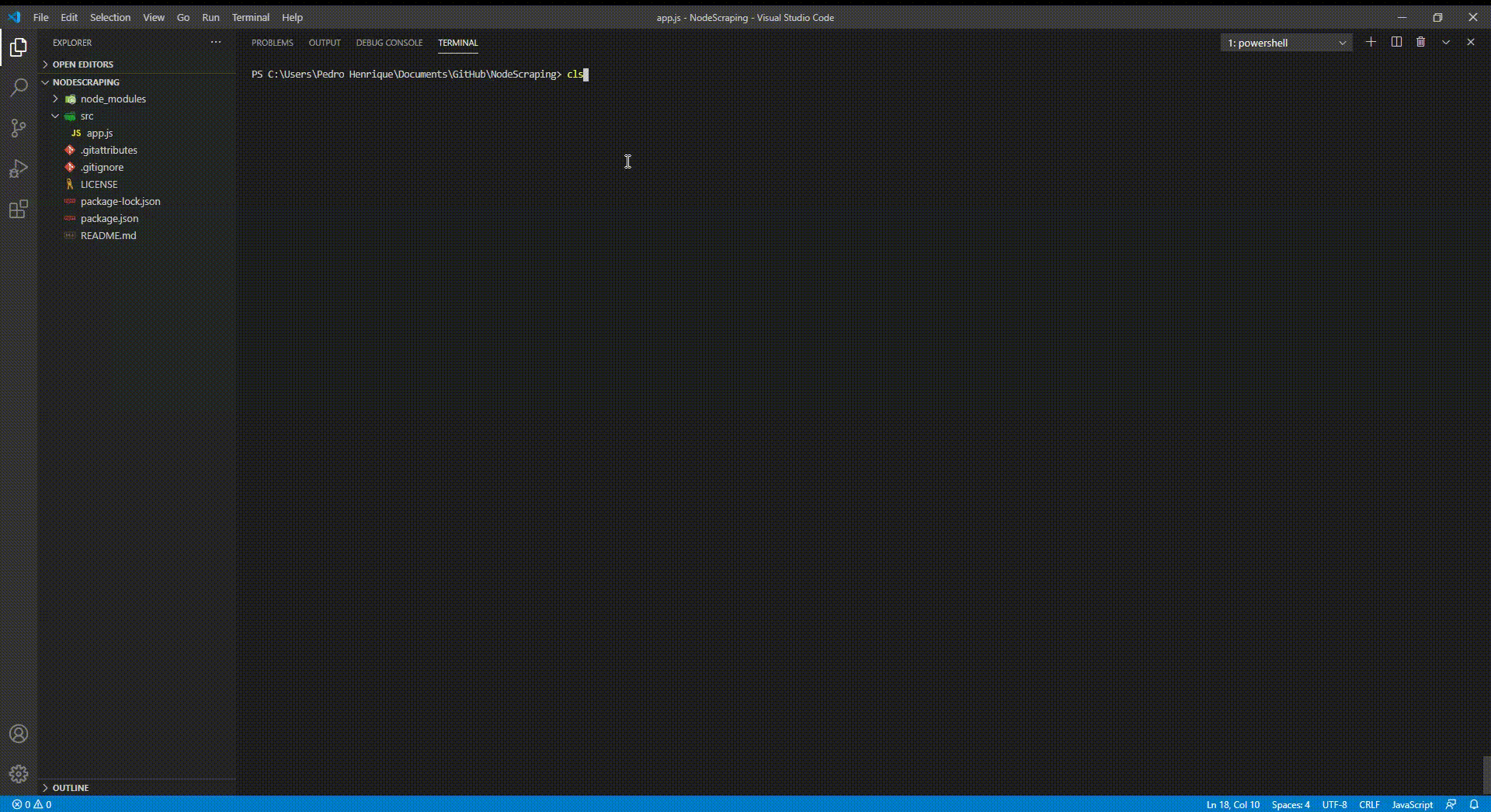Kill the terminal with trash icon
This screenshot has width=1491, height=812.
1421,42
